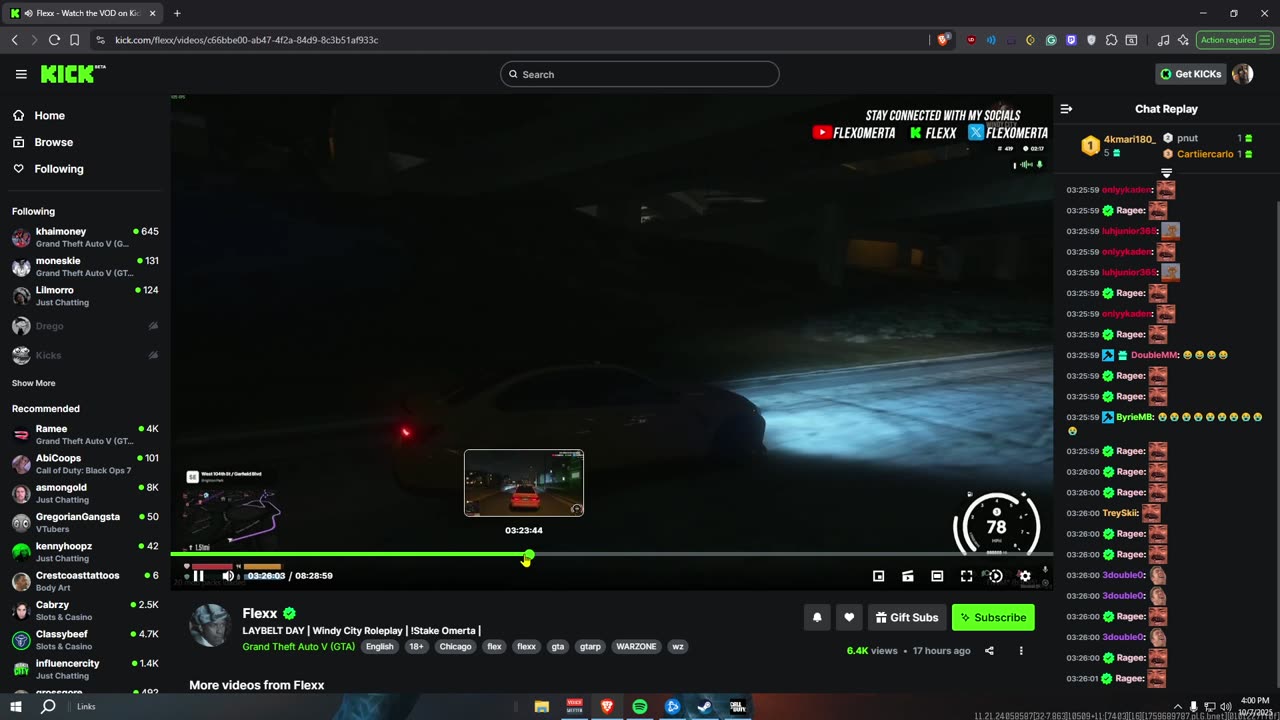This screenshot has width=1280, height=720.
Task: Click the Flexx channel avatar
Action: [x=210, y=625]
